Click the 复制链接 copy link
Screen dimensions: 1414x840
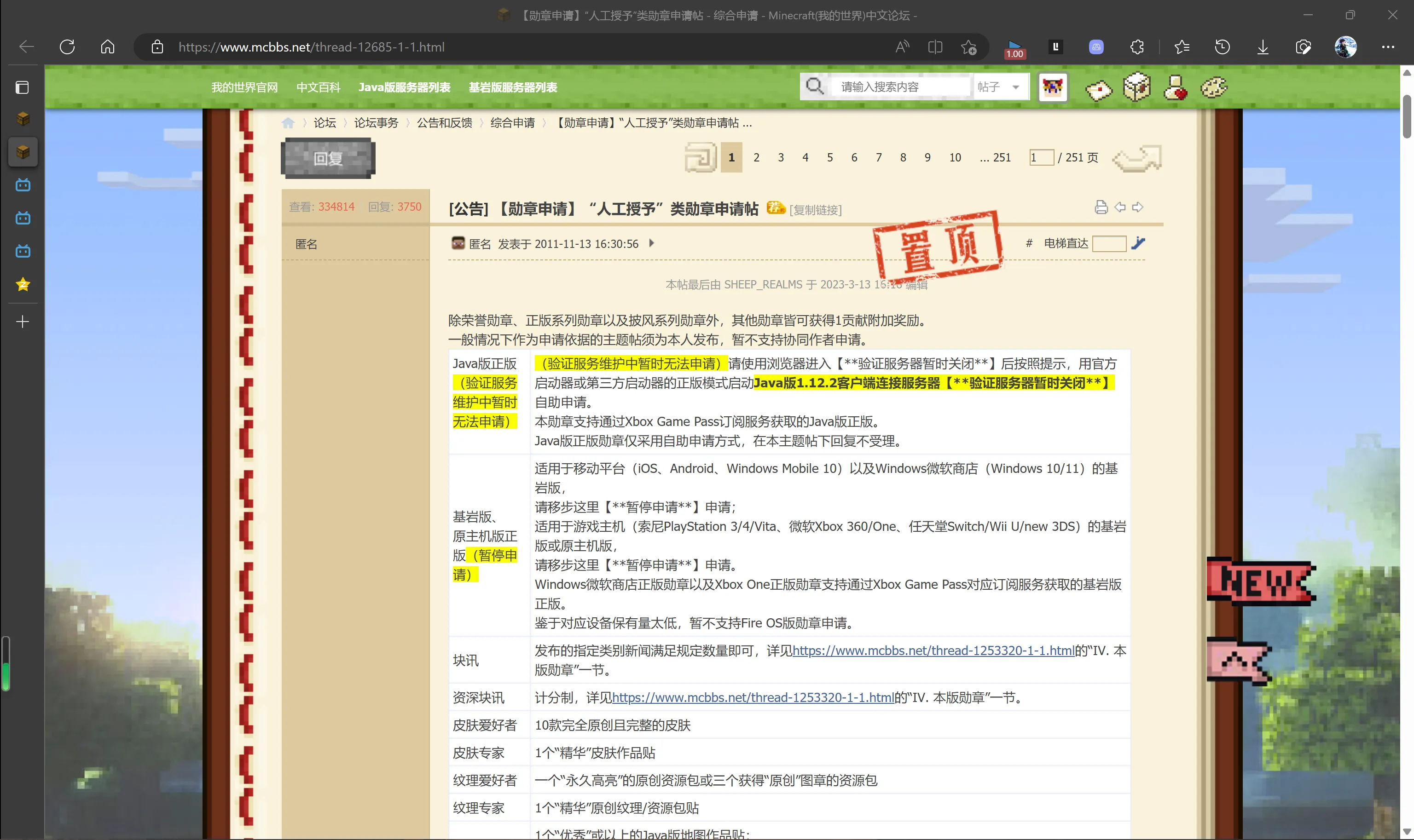coord(816,210)
